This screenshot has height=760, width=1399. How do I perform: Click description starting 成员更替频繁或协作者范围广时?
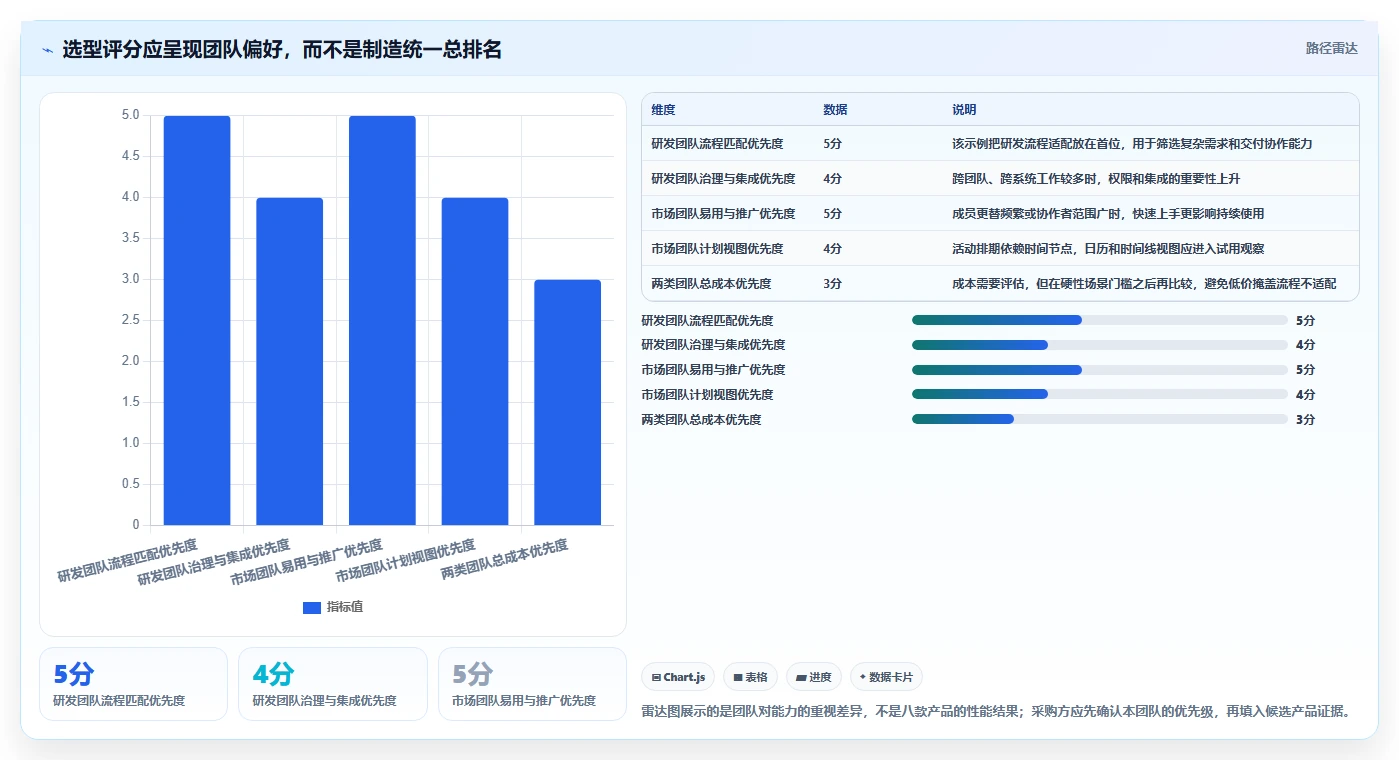[x=1108, y=214]
